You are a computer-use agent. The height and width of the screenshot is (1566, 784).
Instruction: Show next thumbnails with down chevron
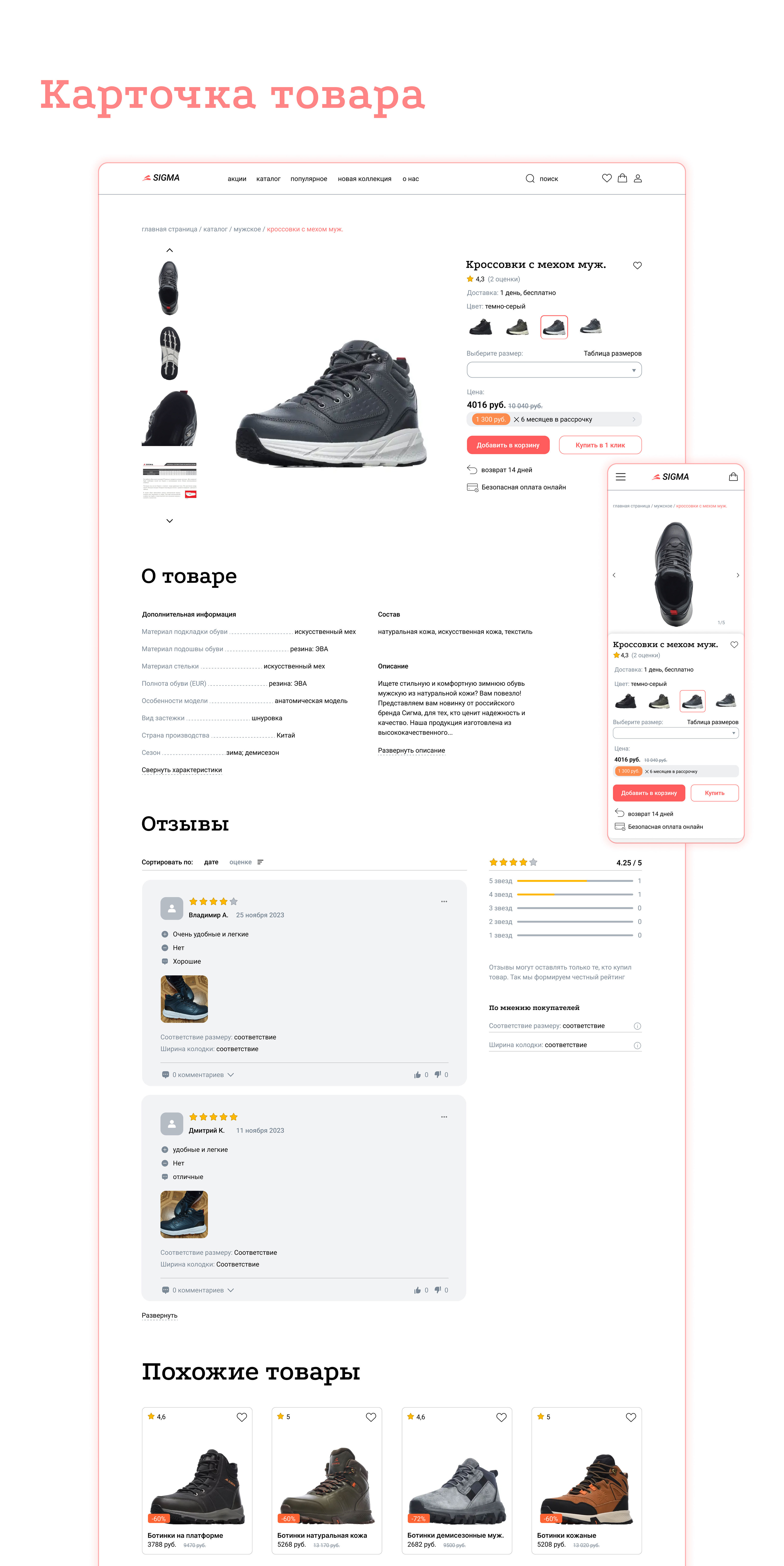click(170, 521)
